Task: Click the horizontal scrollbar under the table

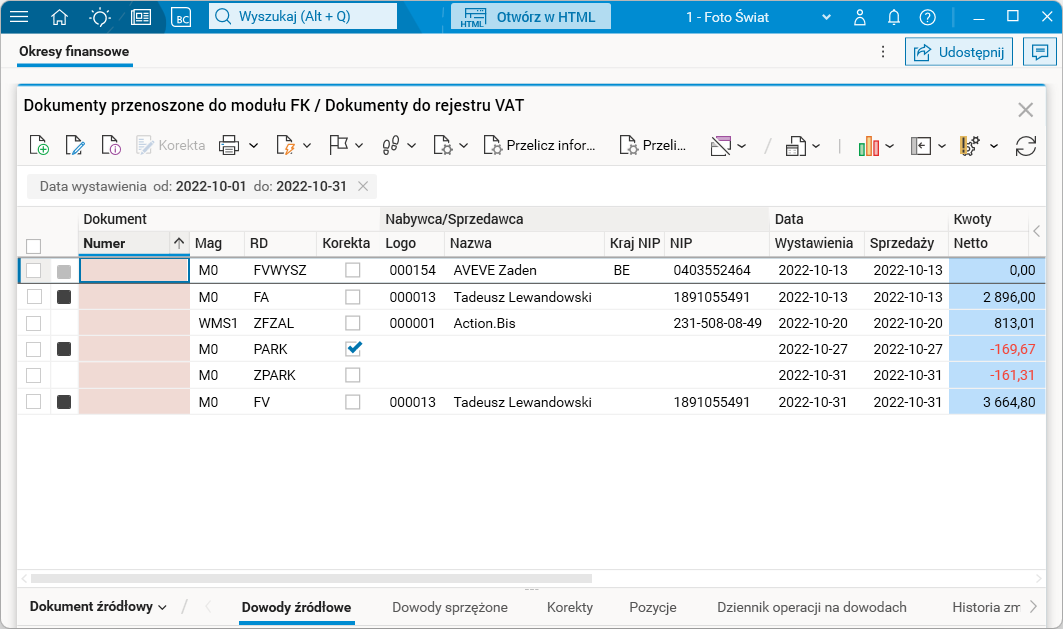Action: click(x=310, y=578)
